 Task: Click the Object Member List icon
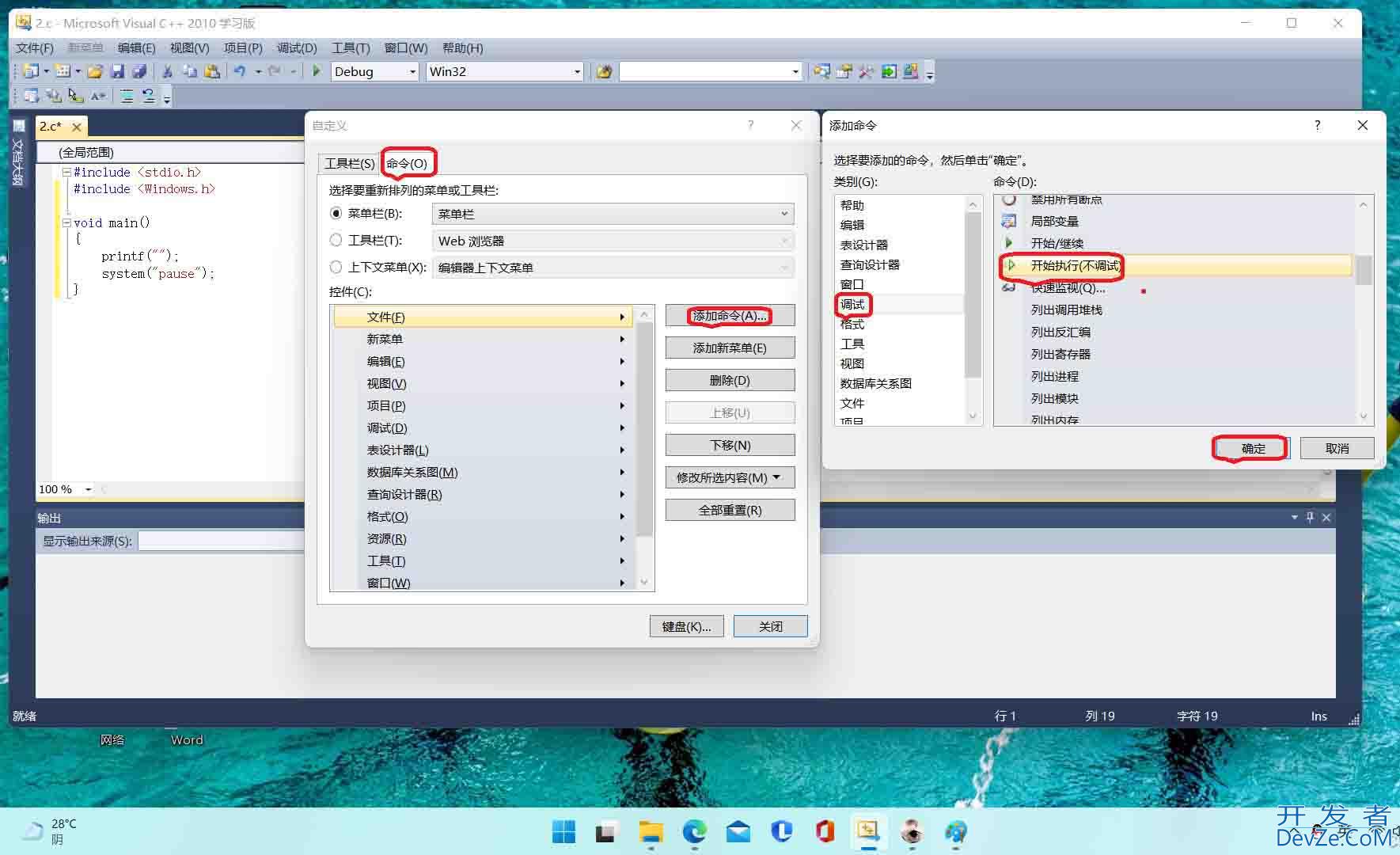click(31, 96)
